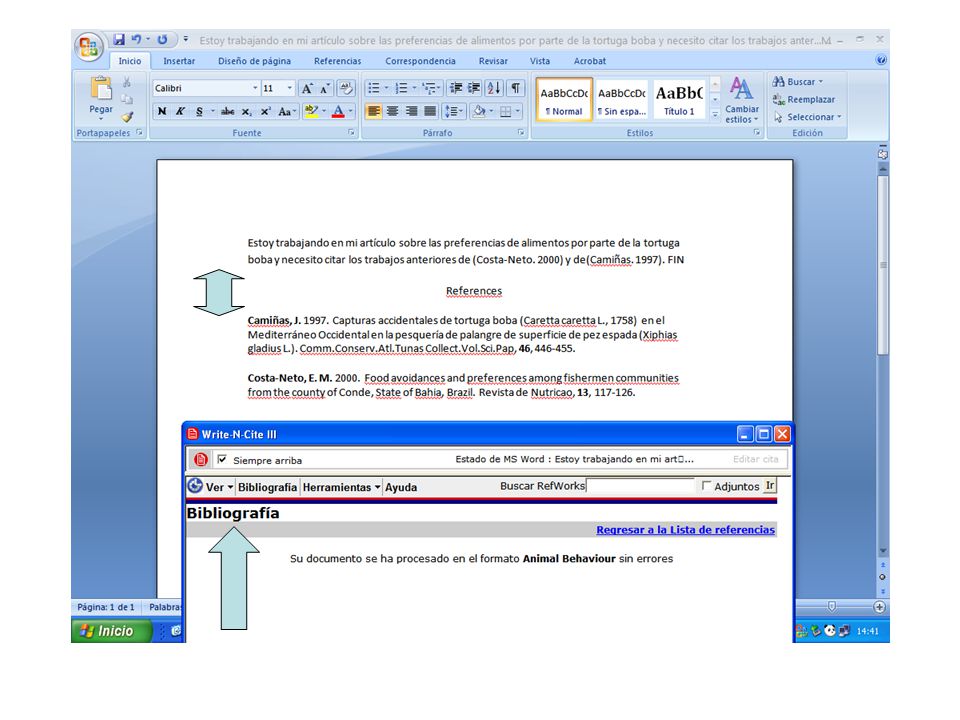Screen dimensions: 960x720
Task: Apply subscript formatting
Action: (x=246, y=111)
